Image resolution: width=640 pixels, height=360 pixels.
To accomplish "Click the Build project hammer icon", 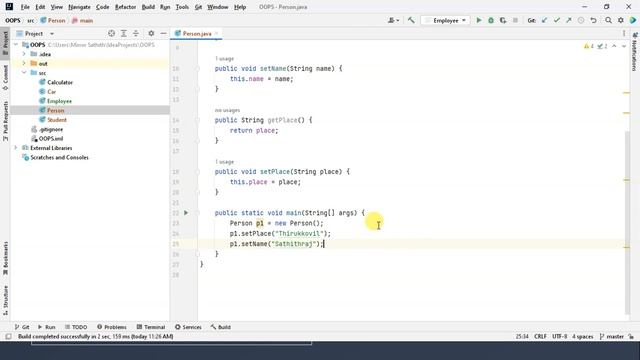I will click(x=411, y=20).
